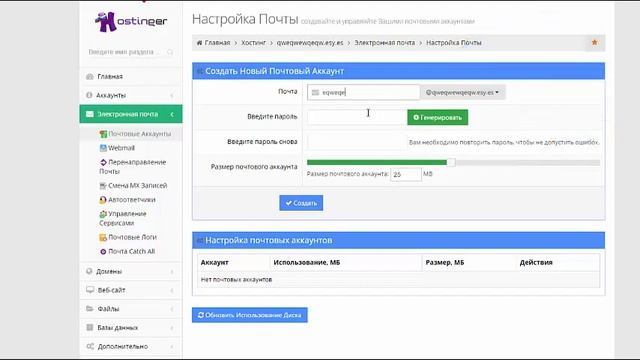Click the envelope icon of Электронная почта
The height and width of the screenshot is (360, 640).
click(x=90, y=114)
